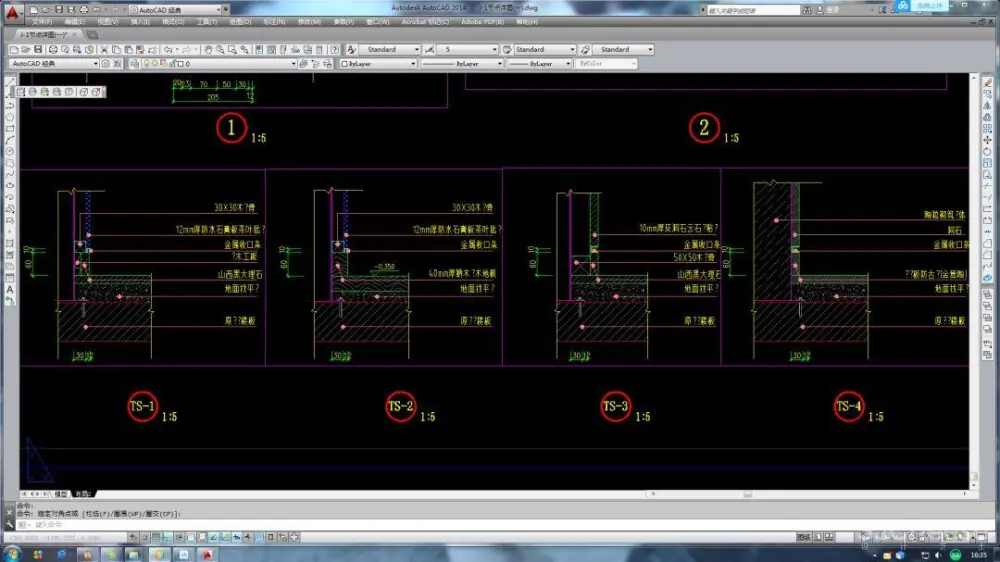Click the keyword search box in title bar
1000x562 pixels.
pos(750,11)
